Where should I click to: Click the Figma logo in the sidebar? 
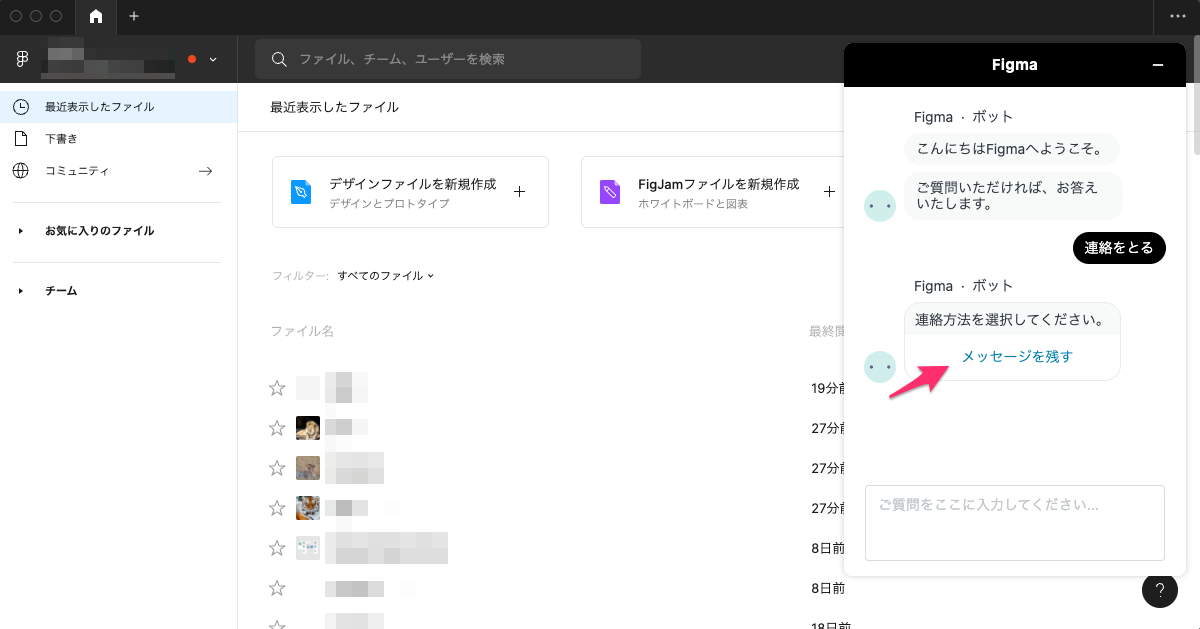pos(21,58)
